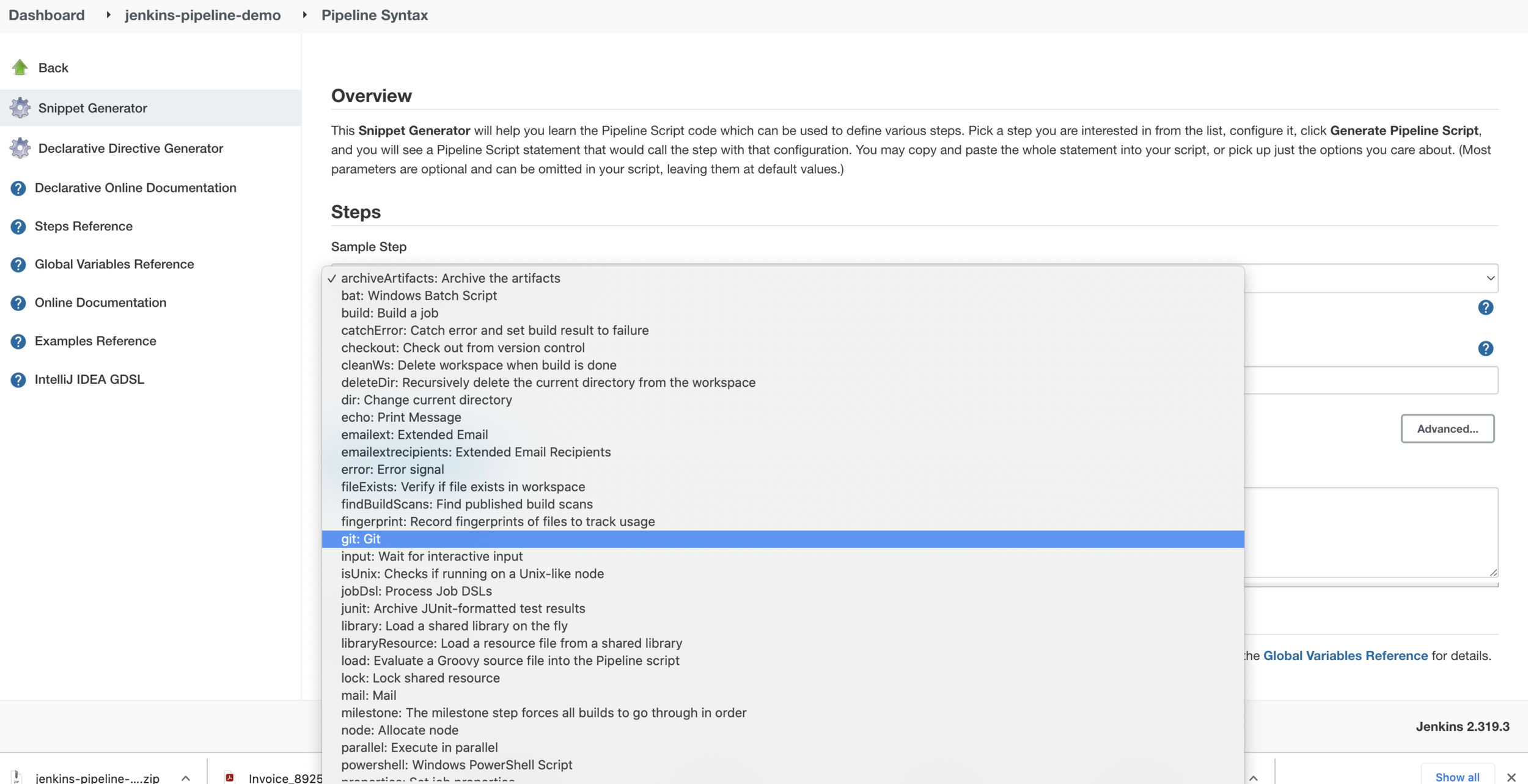Click the IntelliJ IDEA GDSL help icon
The height and width of the screenshot is (784, 1528).
(x=18, y=380)
